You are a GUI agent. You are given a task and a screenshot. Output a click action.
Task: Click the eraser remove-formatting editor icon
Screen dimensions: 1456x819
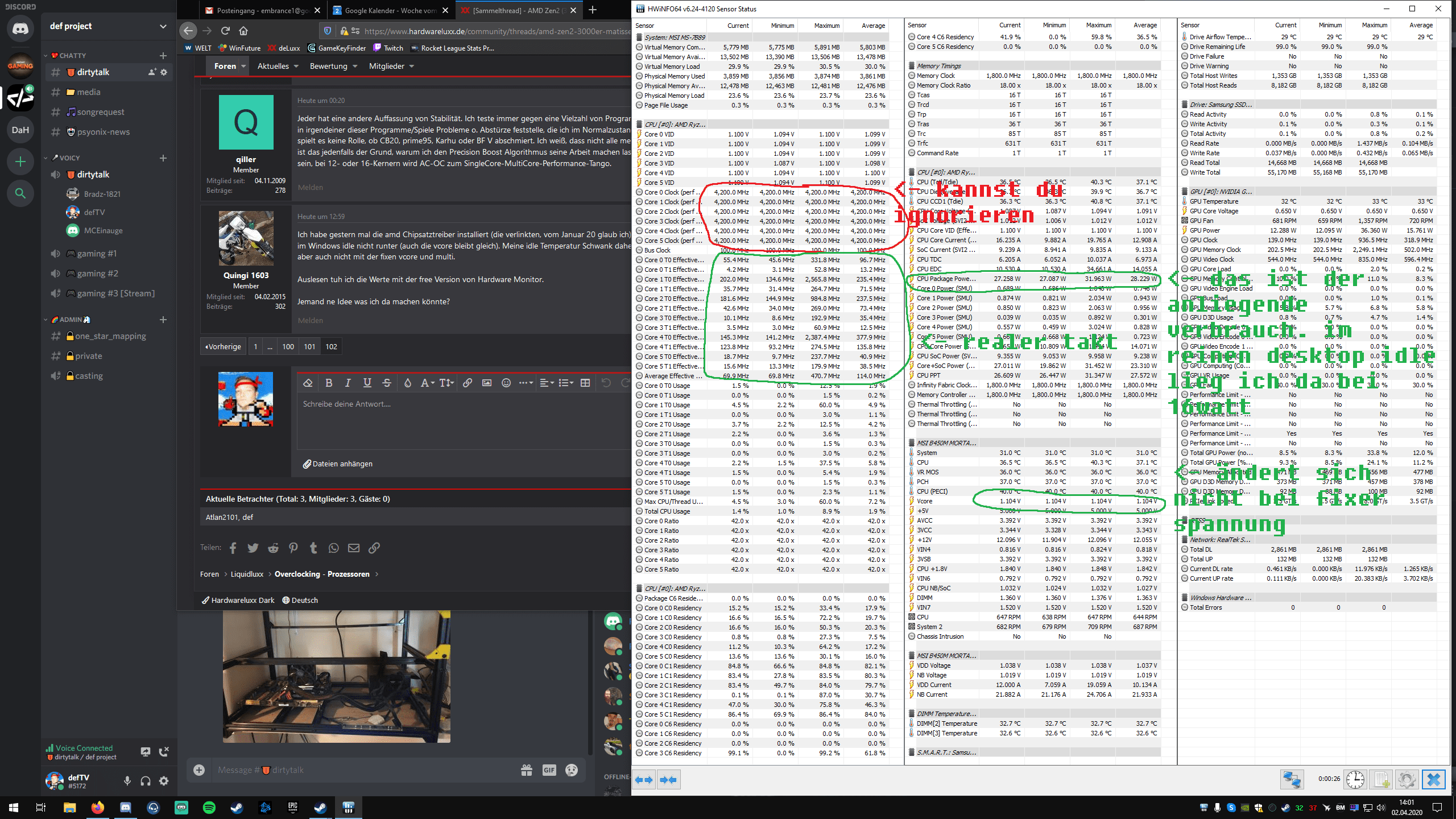(308, 383)
